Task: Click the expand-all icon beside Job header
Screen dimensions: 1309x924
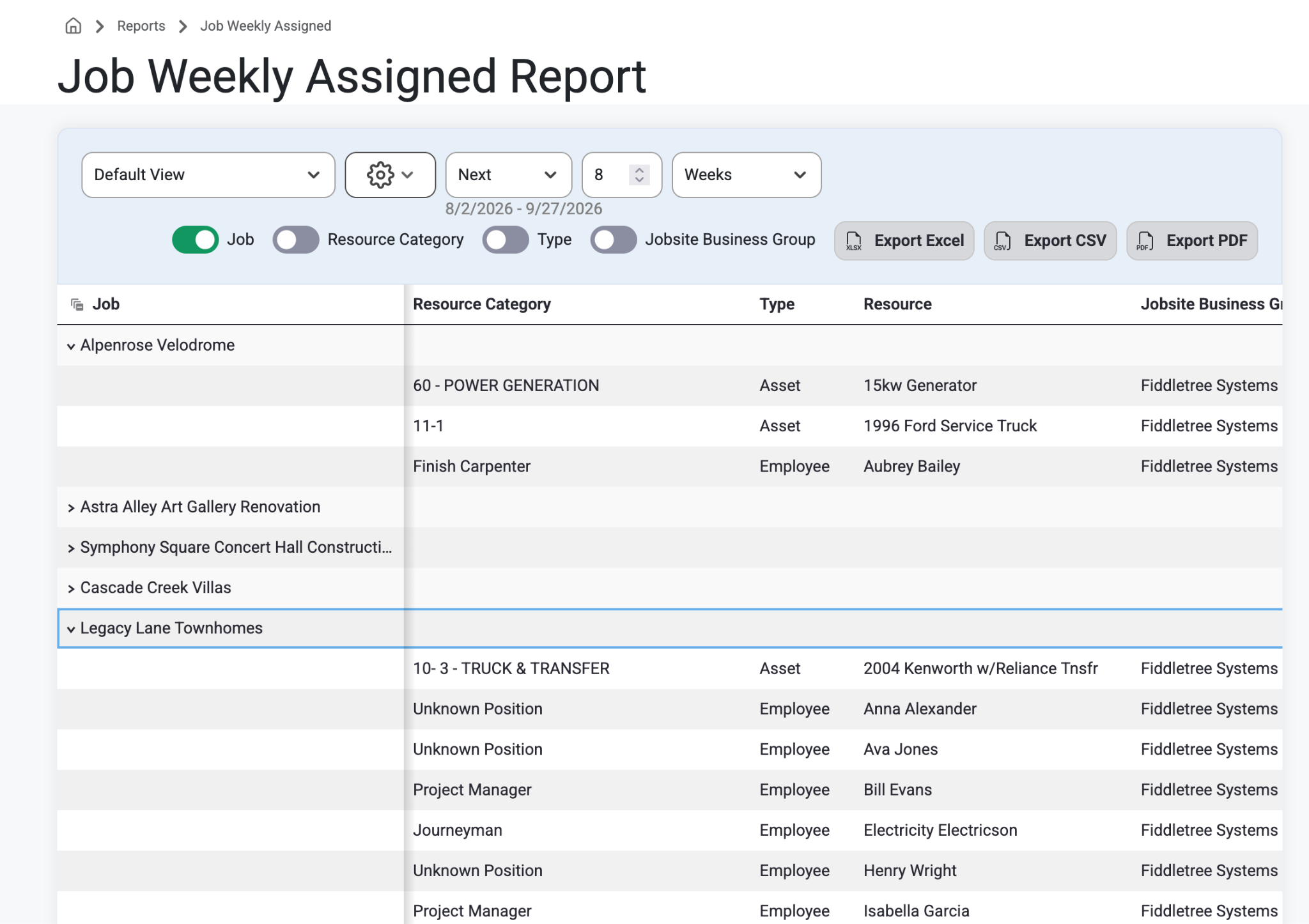Action: click(77, 305)
